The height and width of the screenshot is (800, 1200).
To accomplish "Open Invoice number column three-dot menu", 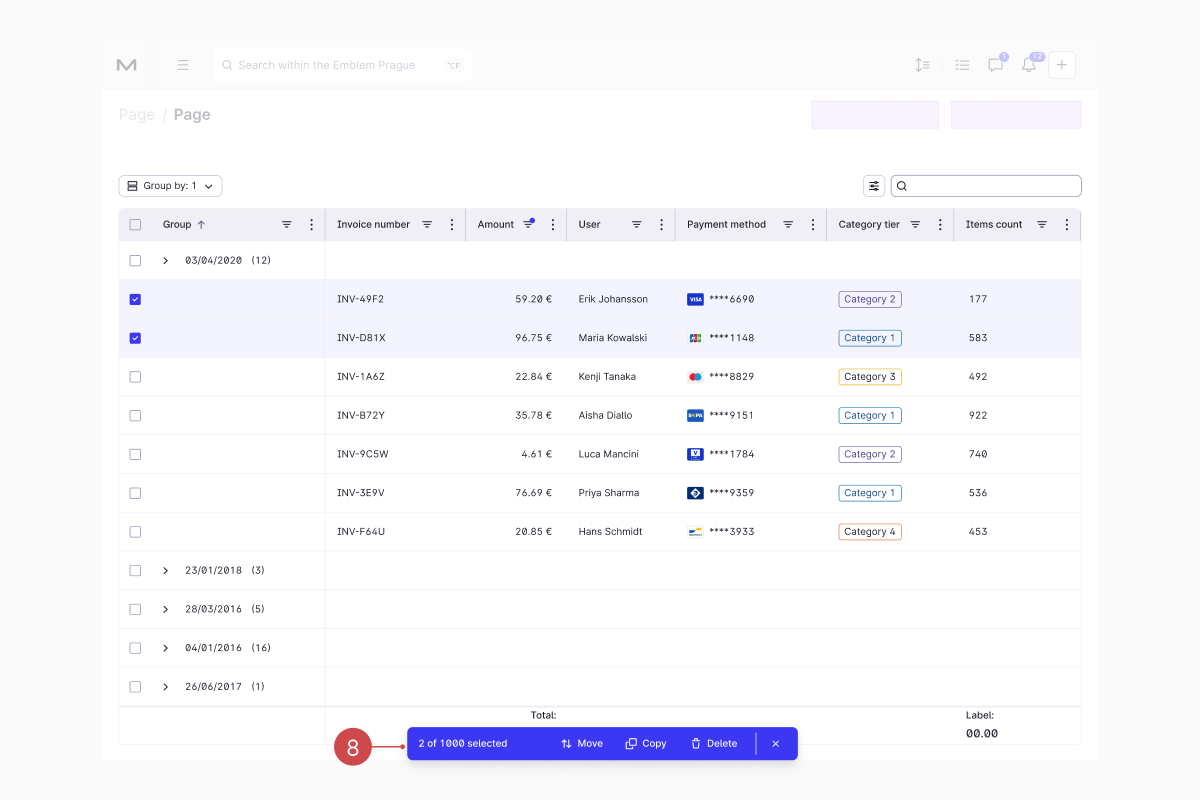I will (452, 225).
